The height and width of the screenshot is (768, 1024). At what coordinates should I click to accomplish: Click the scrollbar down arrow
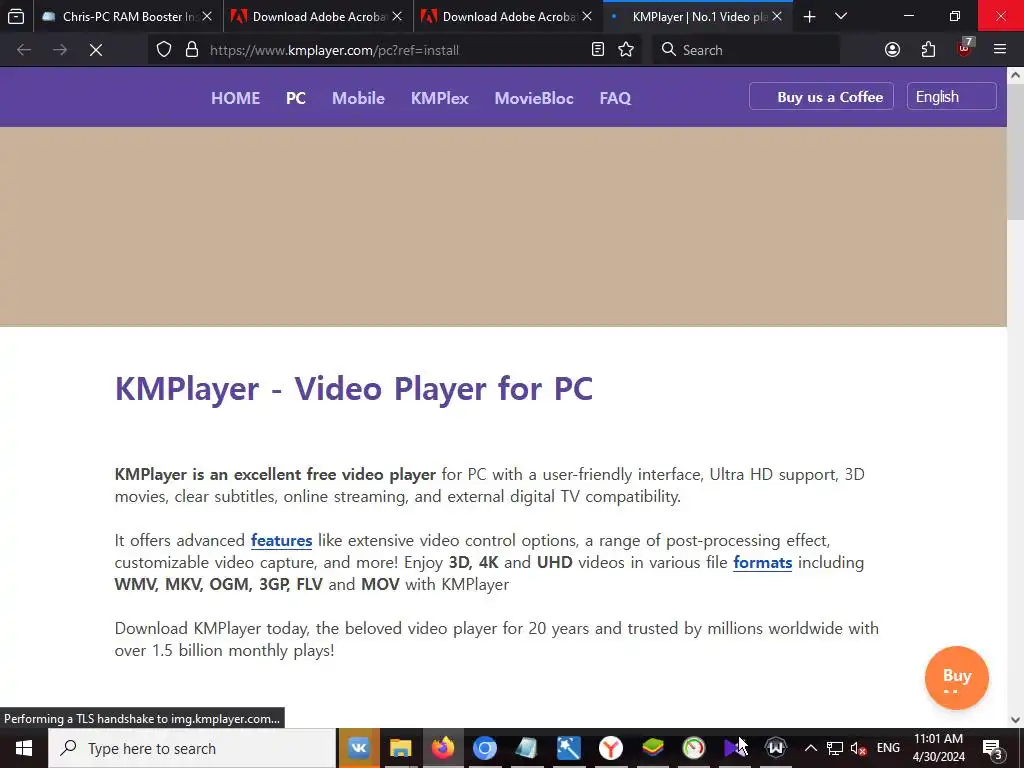point(1016,720)
